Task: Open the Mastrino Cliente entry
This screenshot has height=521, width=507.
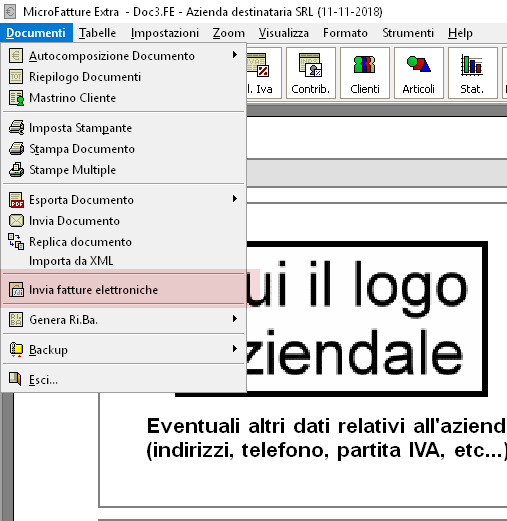Action: (124, 98)
